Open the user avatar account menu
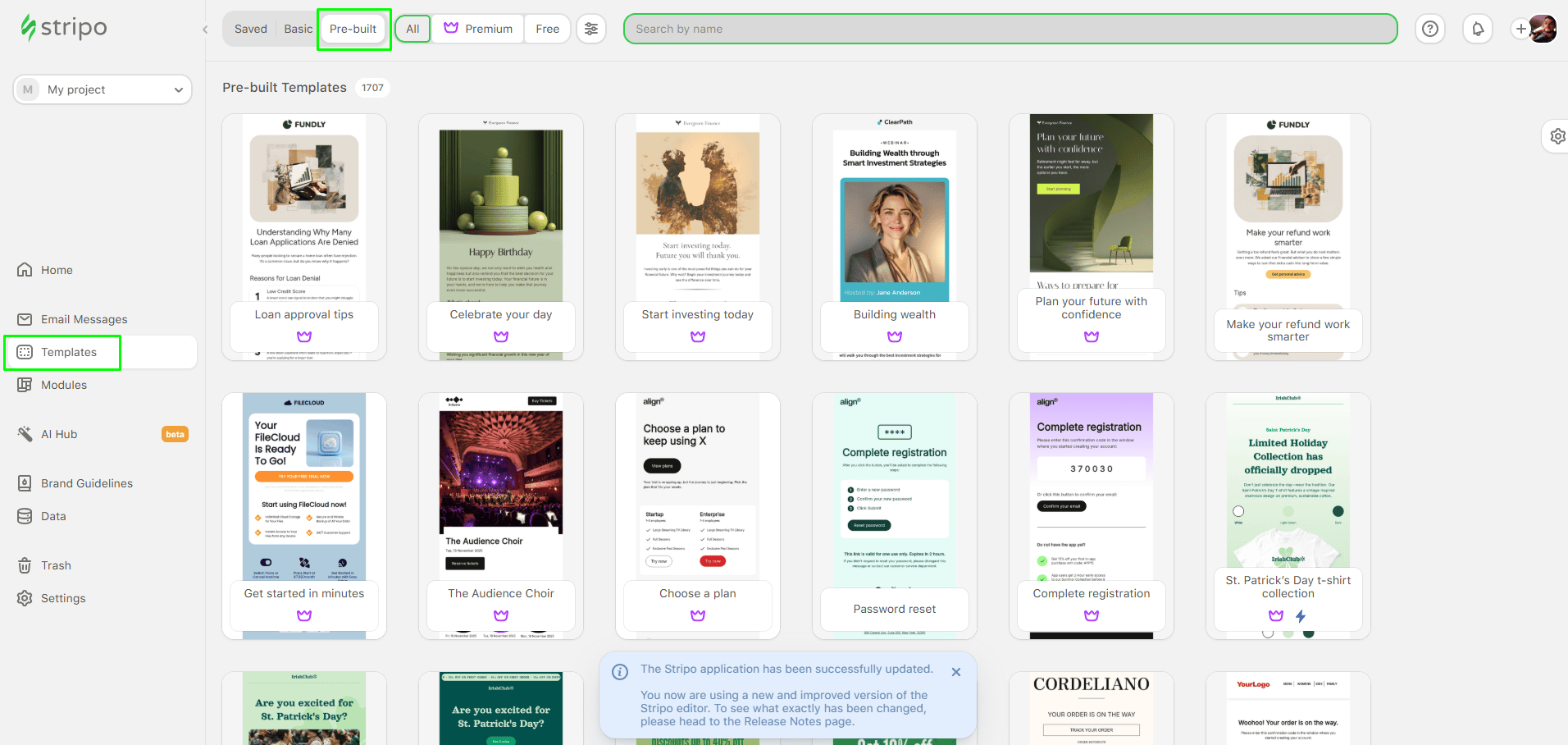 pos(1543,29)
